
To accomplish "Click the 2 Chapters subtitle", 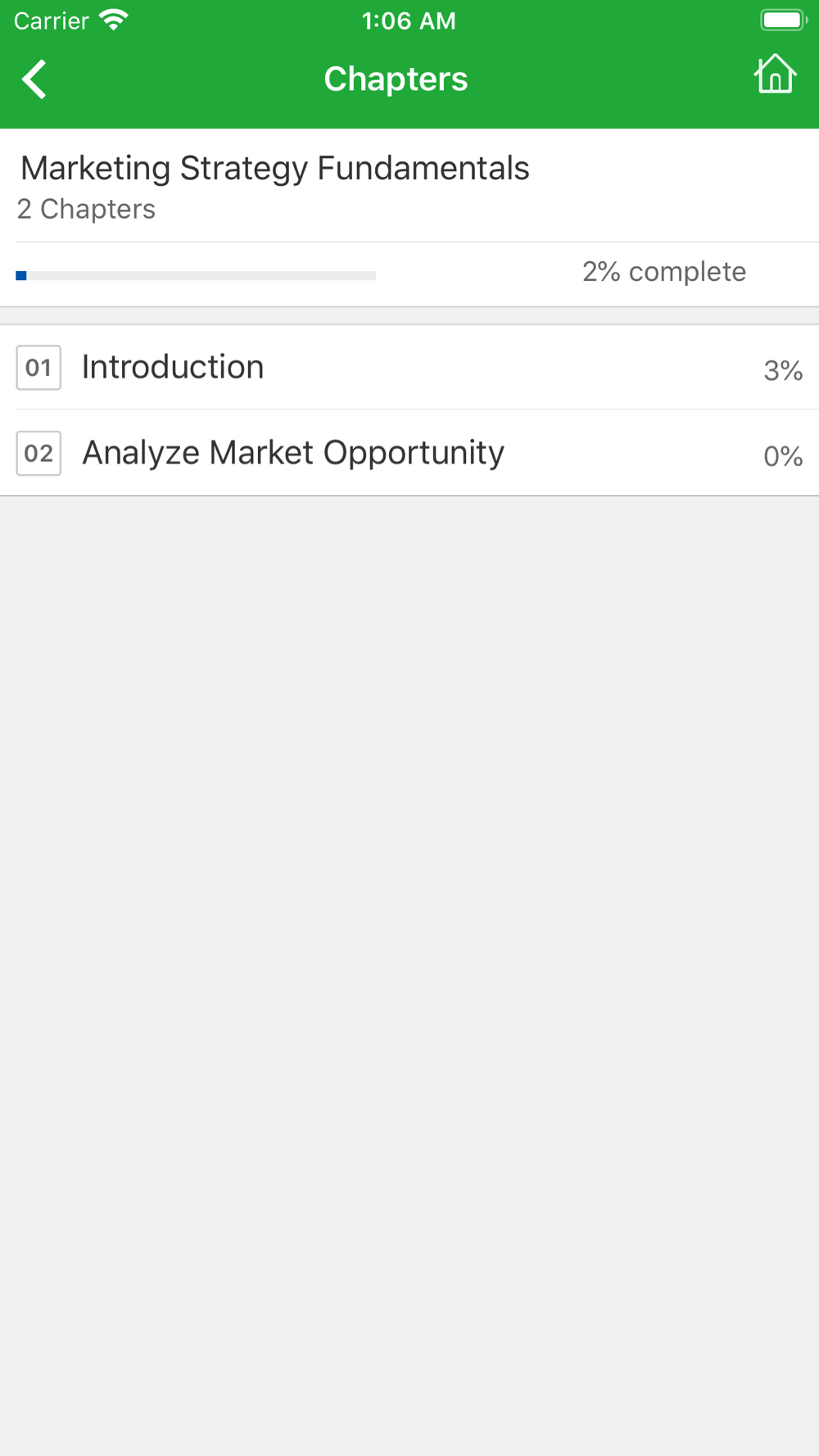I will 86,209.
